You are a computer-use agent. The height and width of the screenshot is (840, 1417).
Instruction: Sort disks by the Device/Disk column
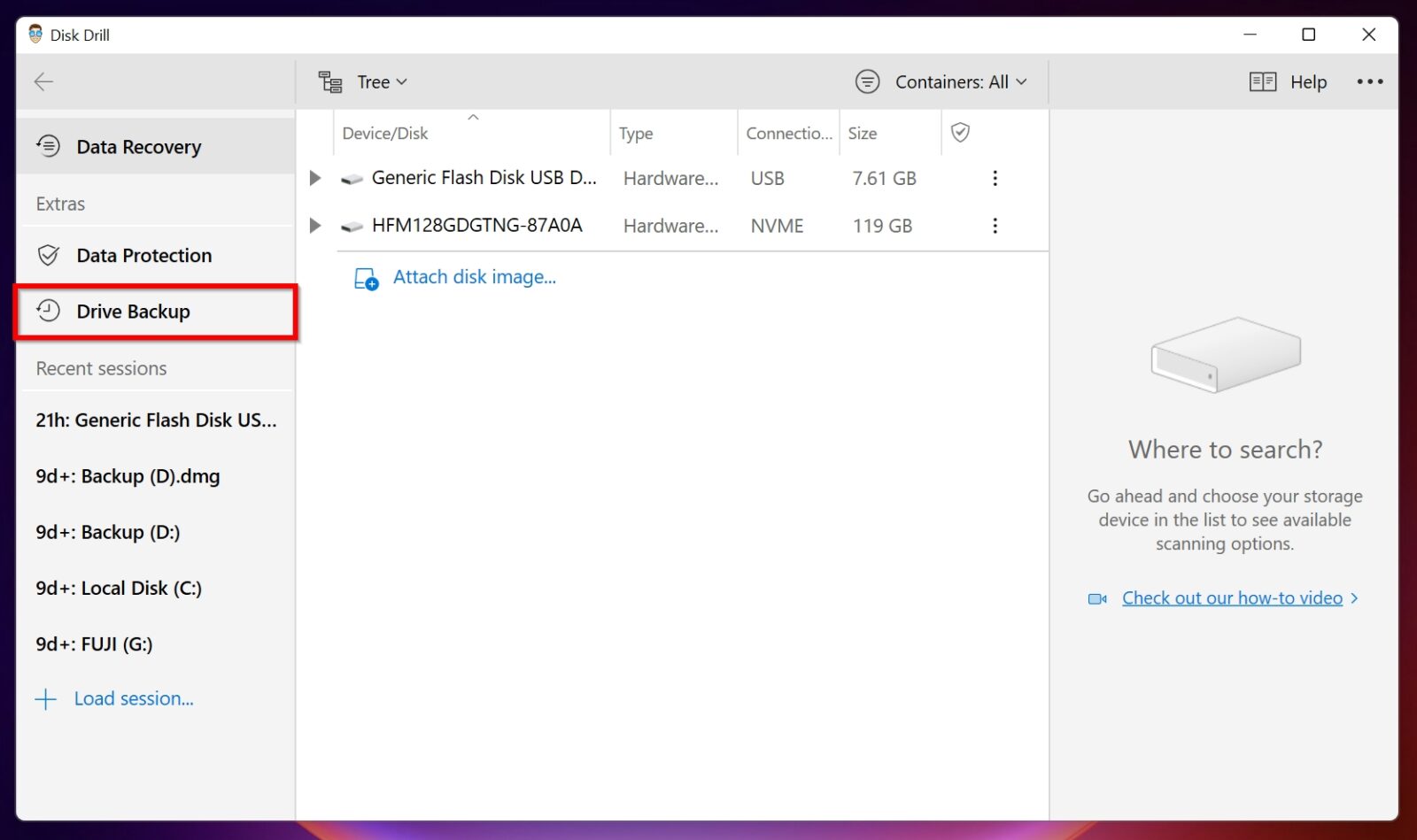pyautogui.click(x=384, y=133)
